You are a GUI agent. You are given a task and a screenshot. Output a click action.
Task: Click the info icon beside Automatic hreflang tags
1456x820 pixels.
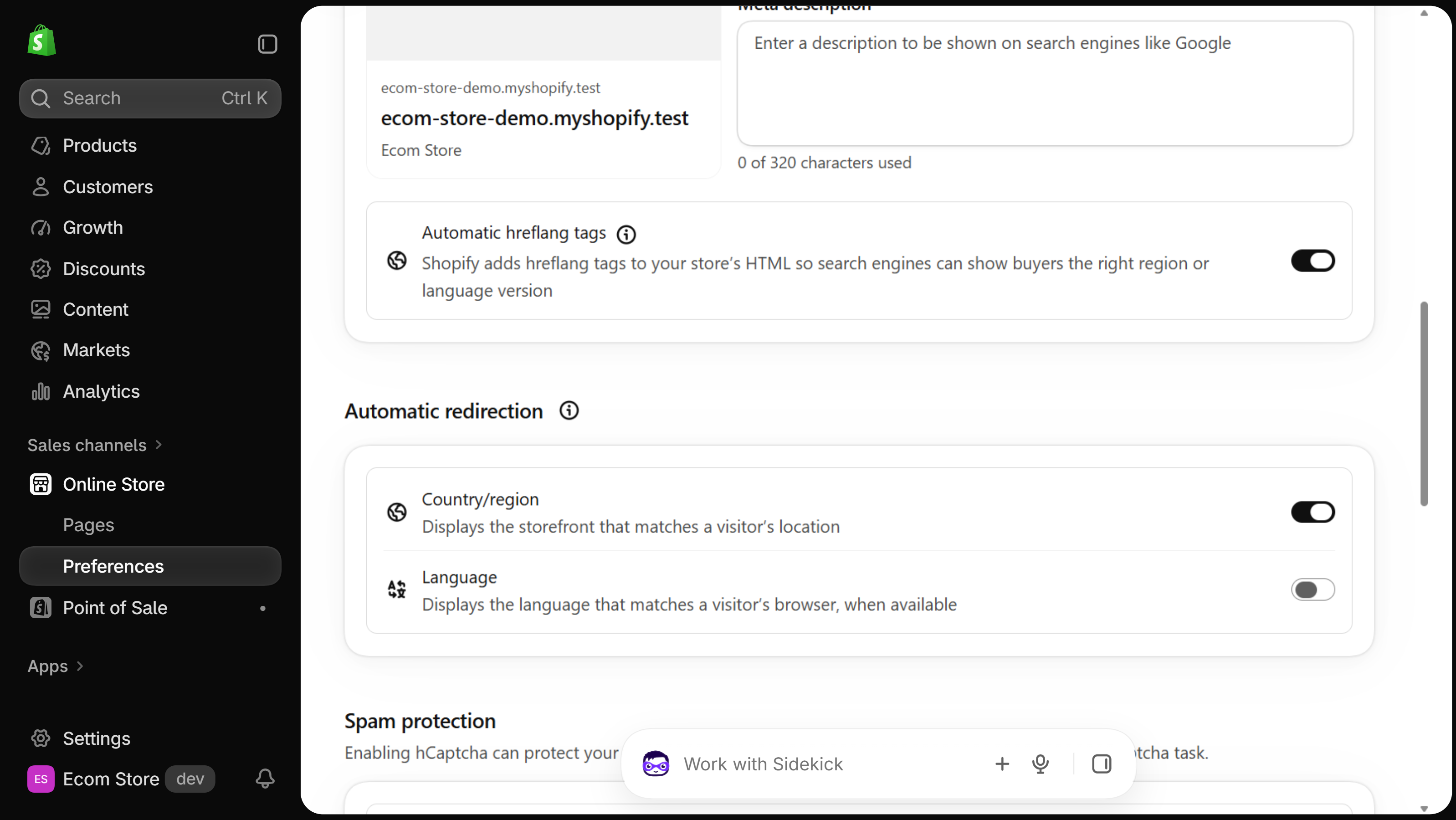pos(626,234)
